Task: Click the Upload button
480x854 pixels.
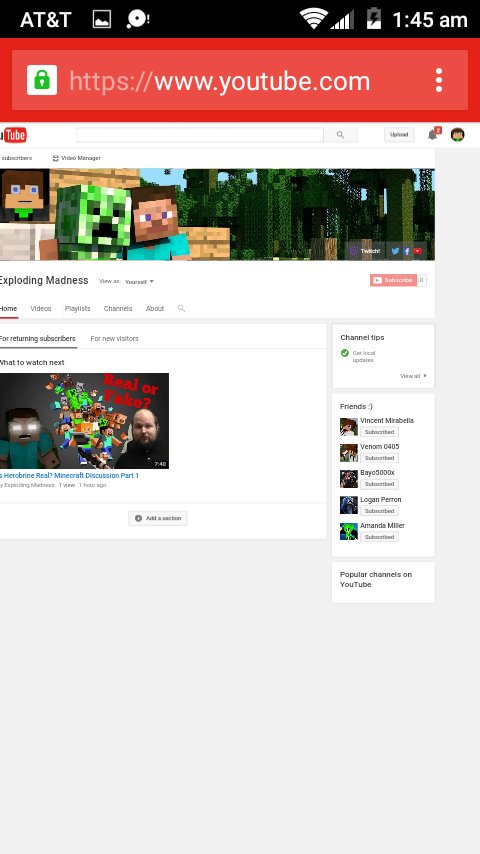Action: (x=399, y=135)
